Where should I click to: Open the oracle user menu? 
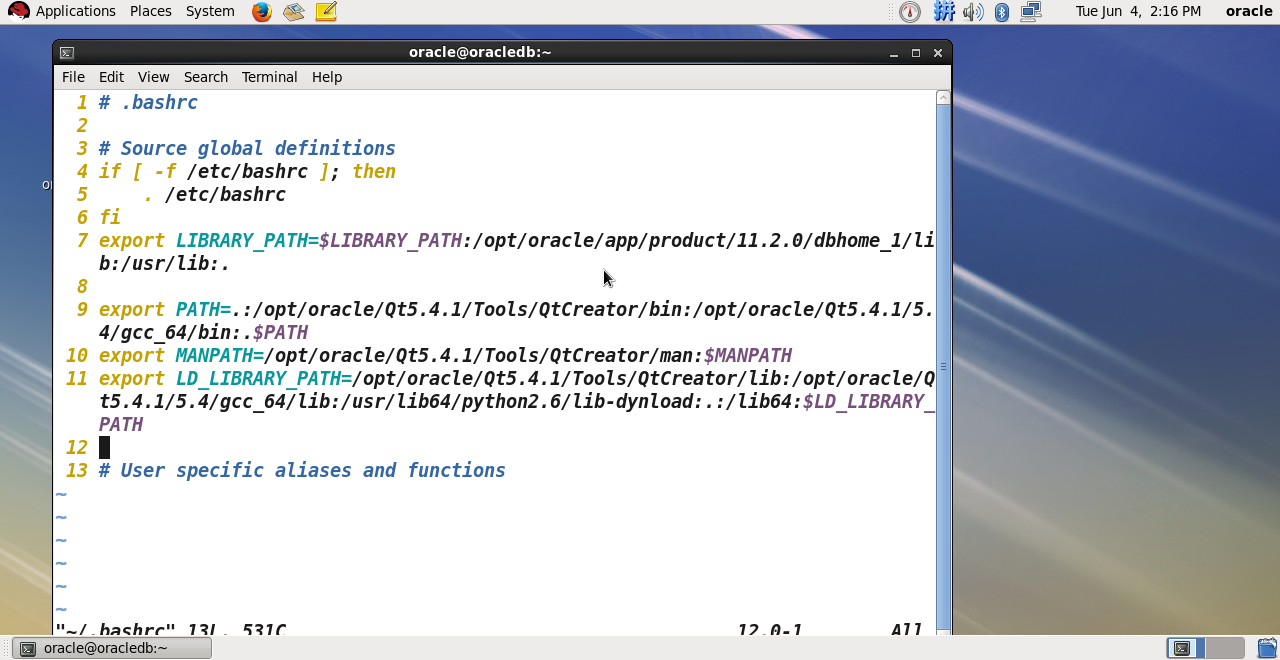(x=1249, y=11)
